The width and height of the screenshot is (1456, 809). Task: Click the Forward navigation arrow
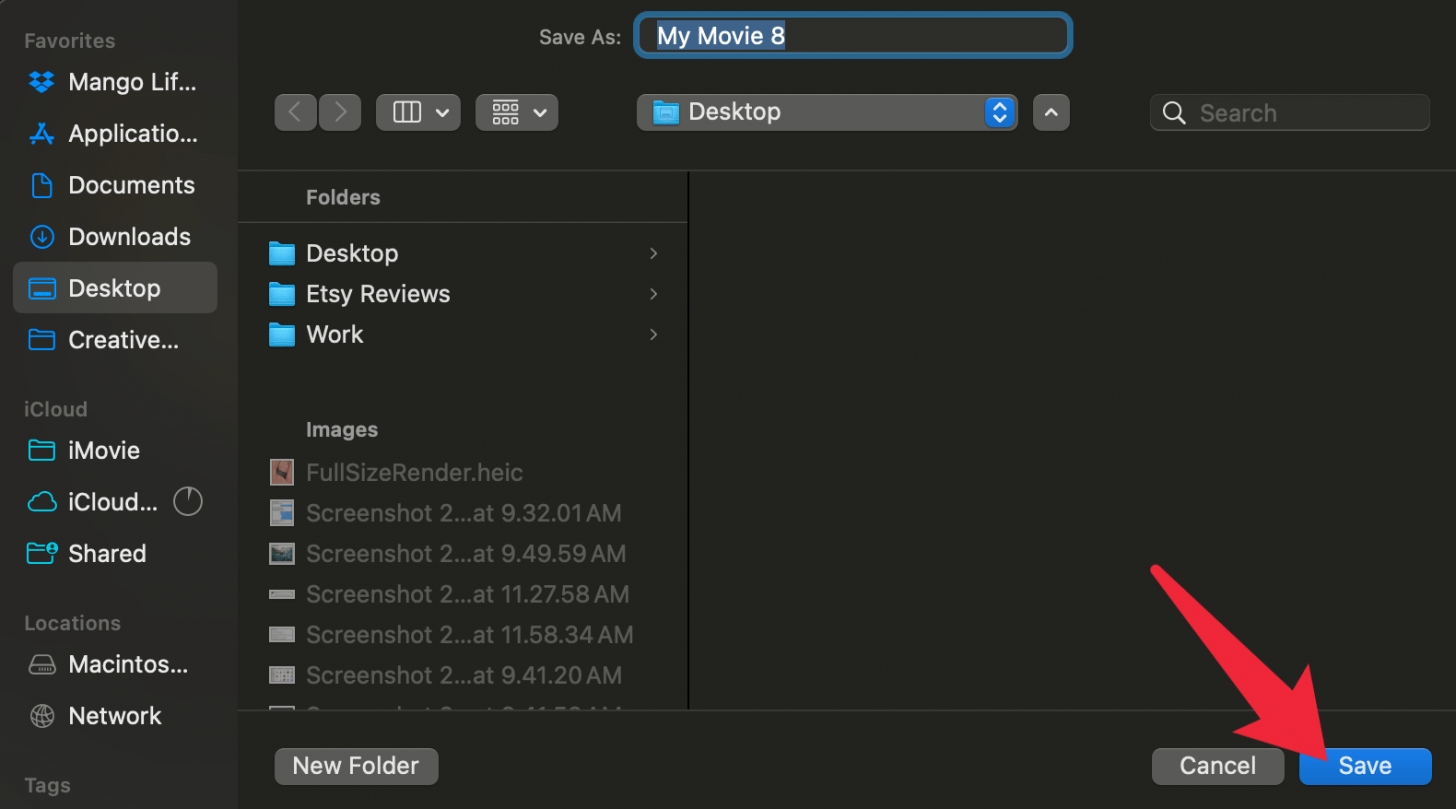click(x=340, y=113)
